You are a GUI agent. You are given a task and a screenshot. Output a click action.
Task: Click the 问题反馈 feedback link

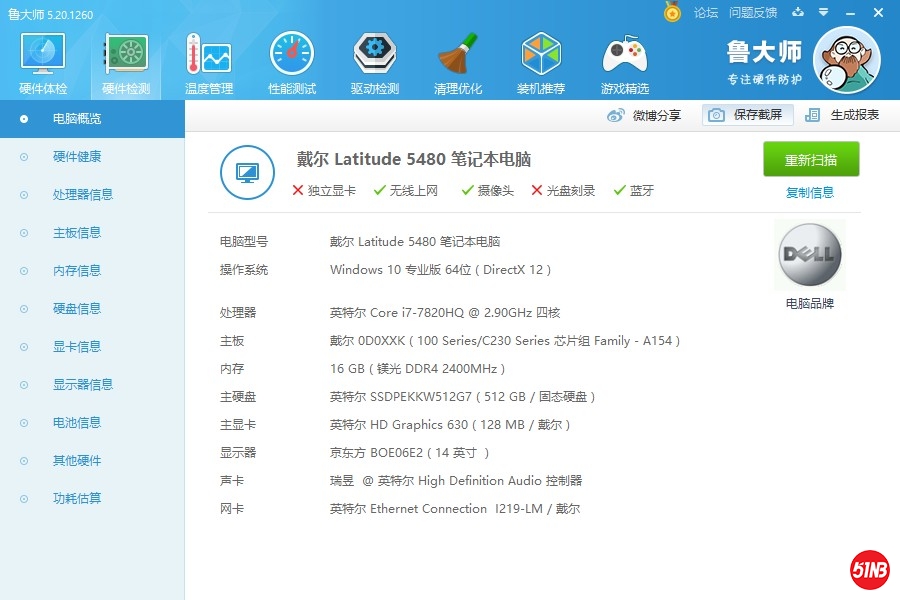(753, 13)
